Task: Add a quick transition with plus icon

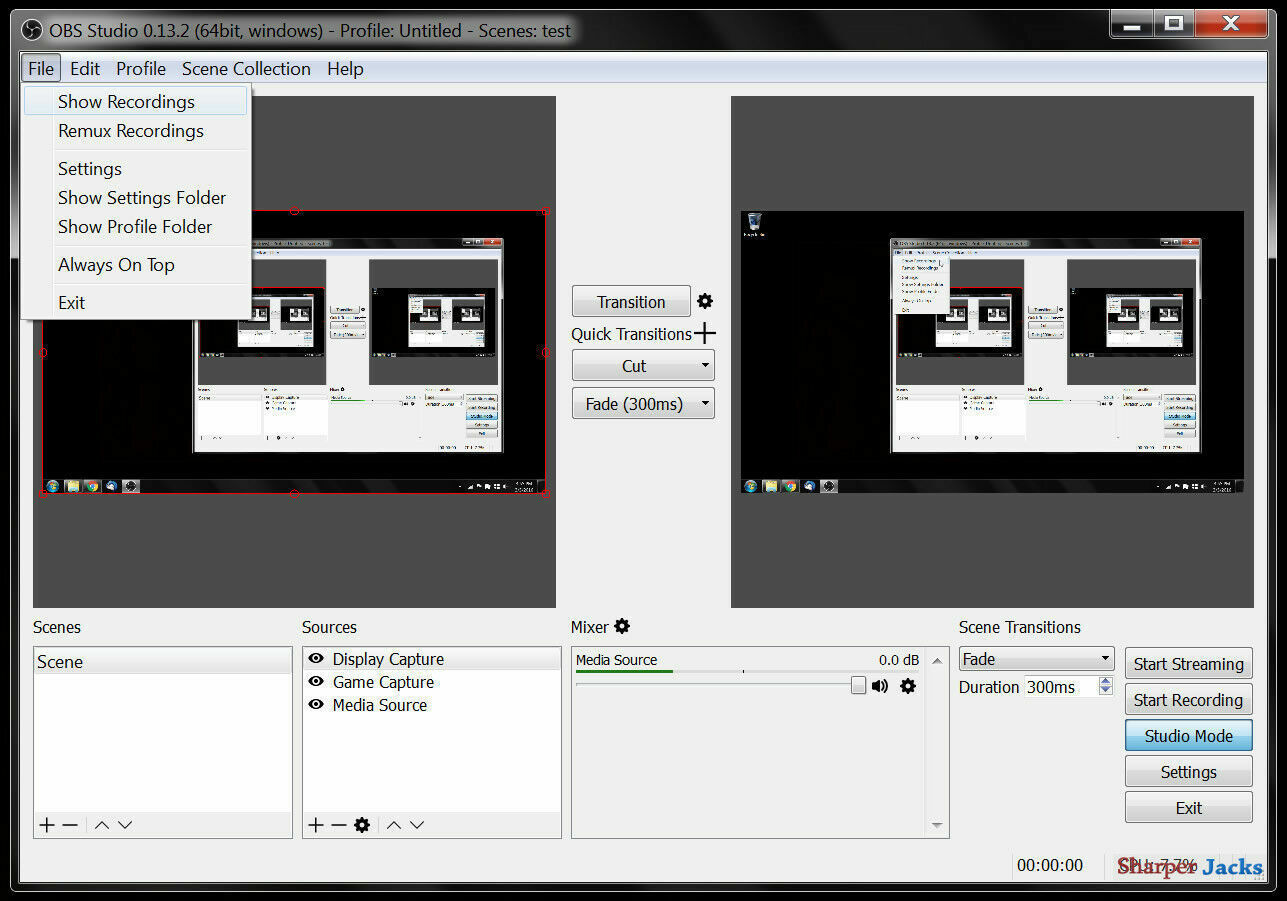Action: [705, 334]
